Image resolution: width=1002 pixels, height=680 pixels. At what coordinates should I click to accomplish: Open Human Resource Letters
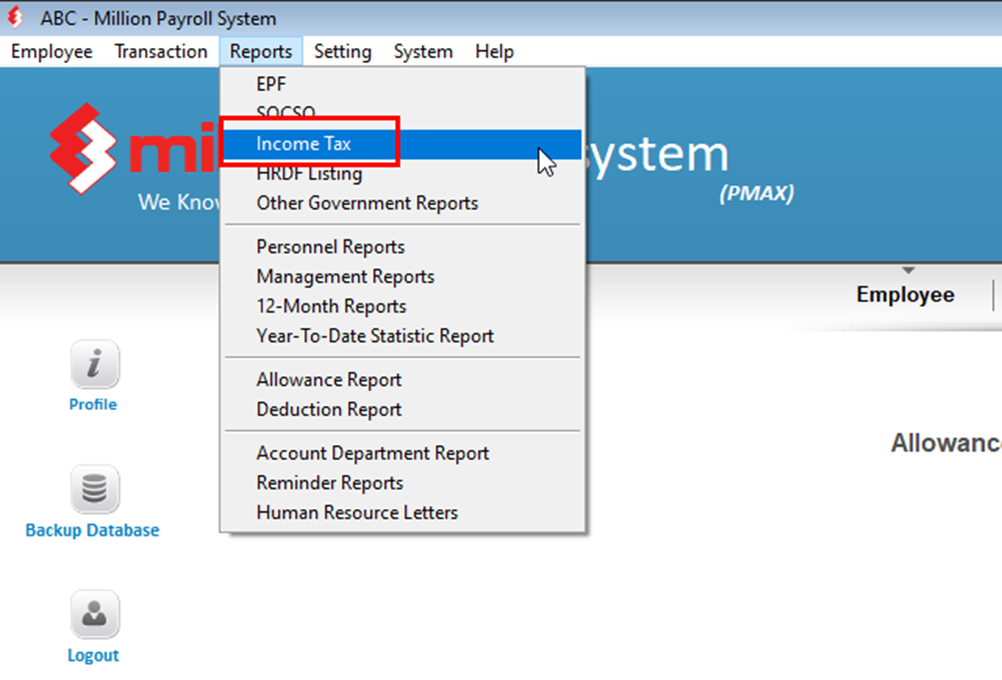pos(403,513)
